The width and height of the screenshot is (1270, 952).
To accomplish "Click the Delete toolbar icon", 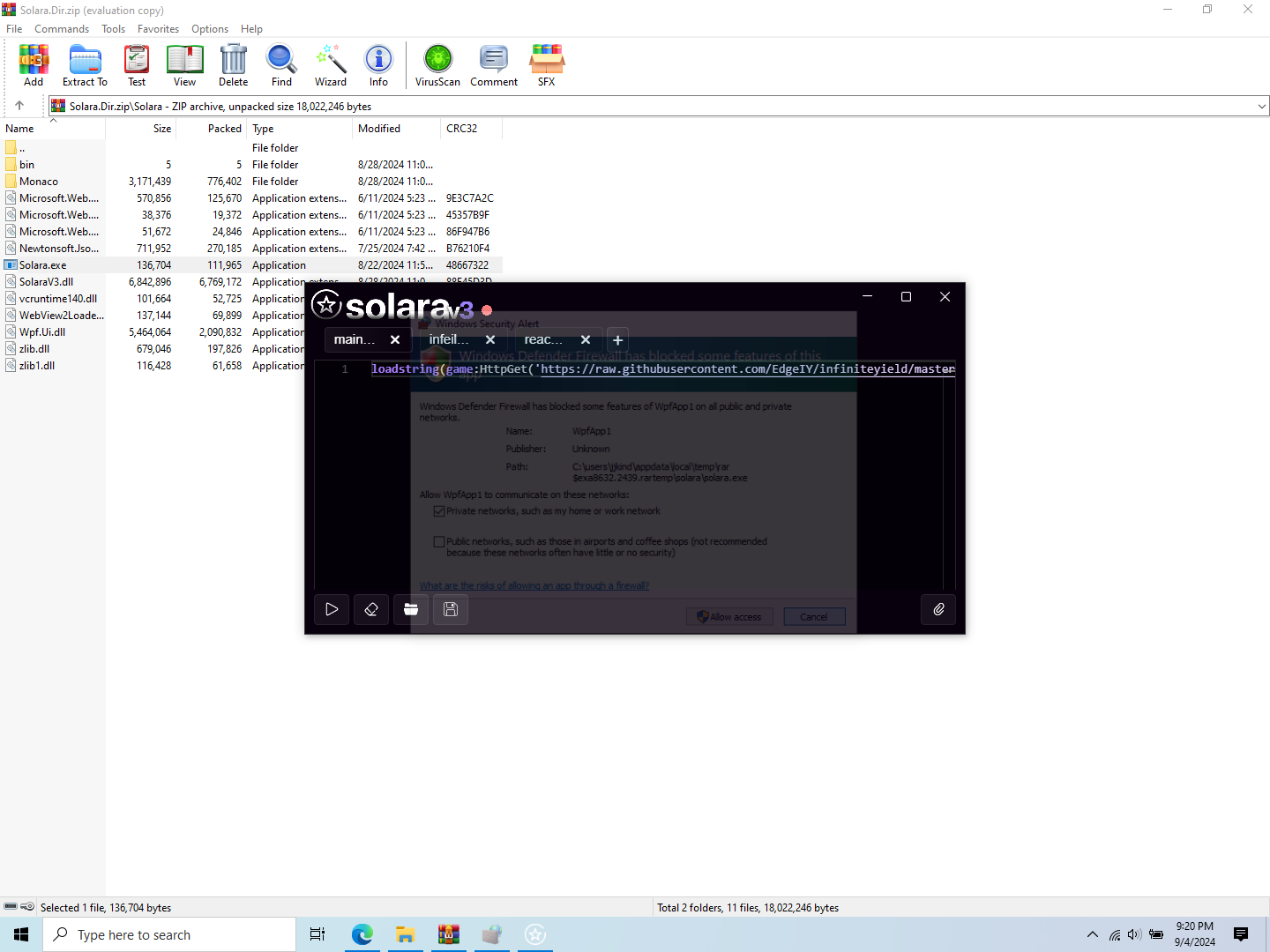I will pos(234,65).
